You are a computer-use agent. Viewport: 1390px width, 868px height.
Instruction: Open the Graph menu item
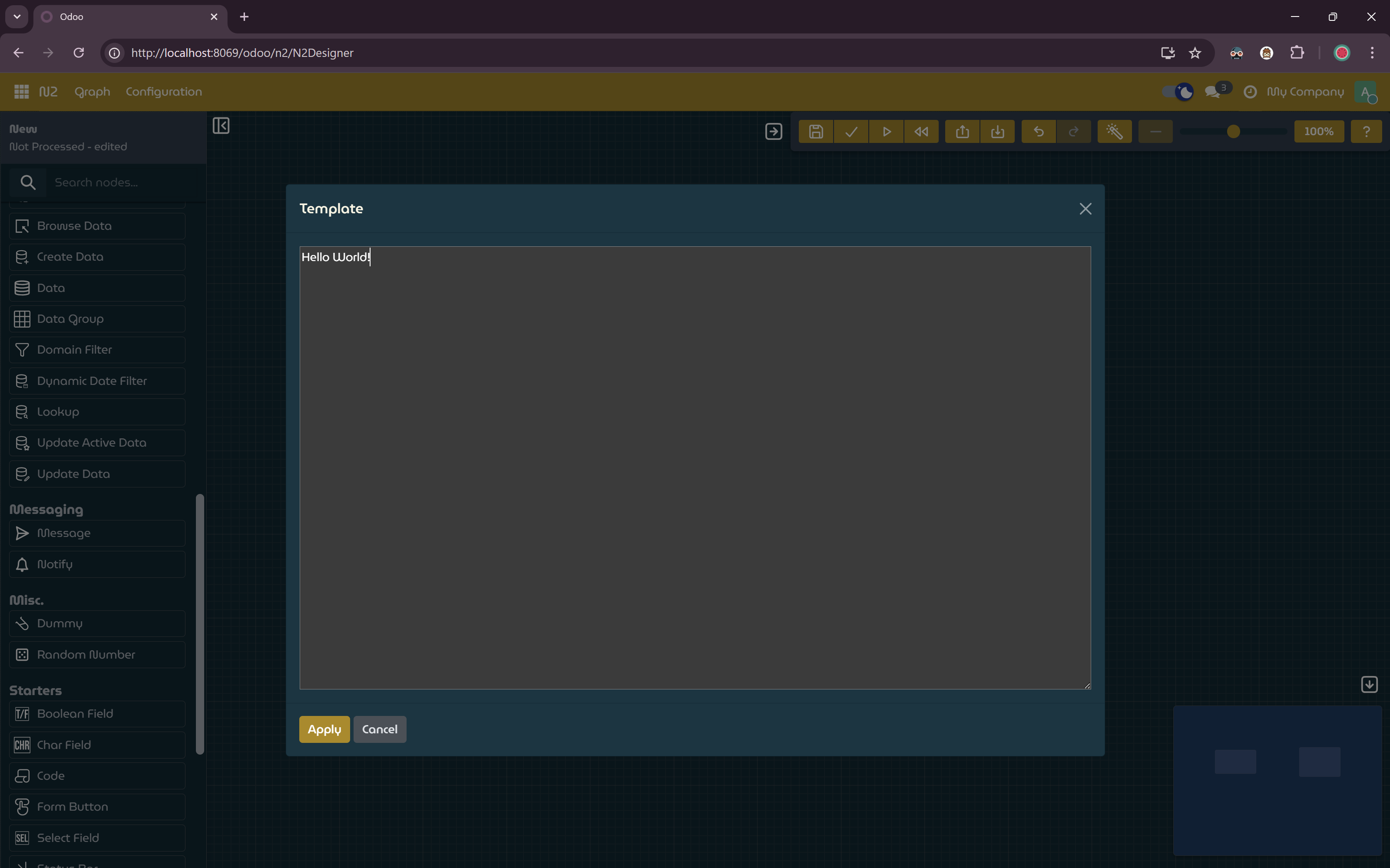tap(92, 91)
